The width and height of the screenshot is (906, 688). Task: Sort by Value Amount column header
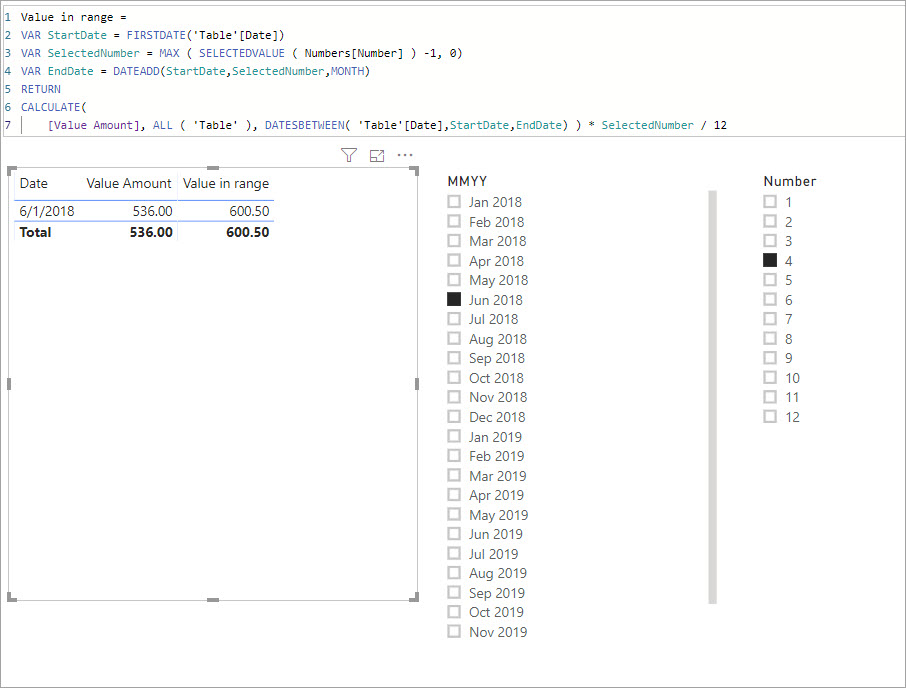(x=129, y=183)
